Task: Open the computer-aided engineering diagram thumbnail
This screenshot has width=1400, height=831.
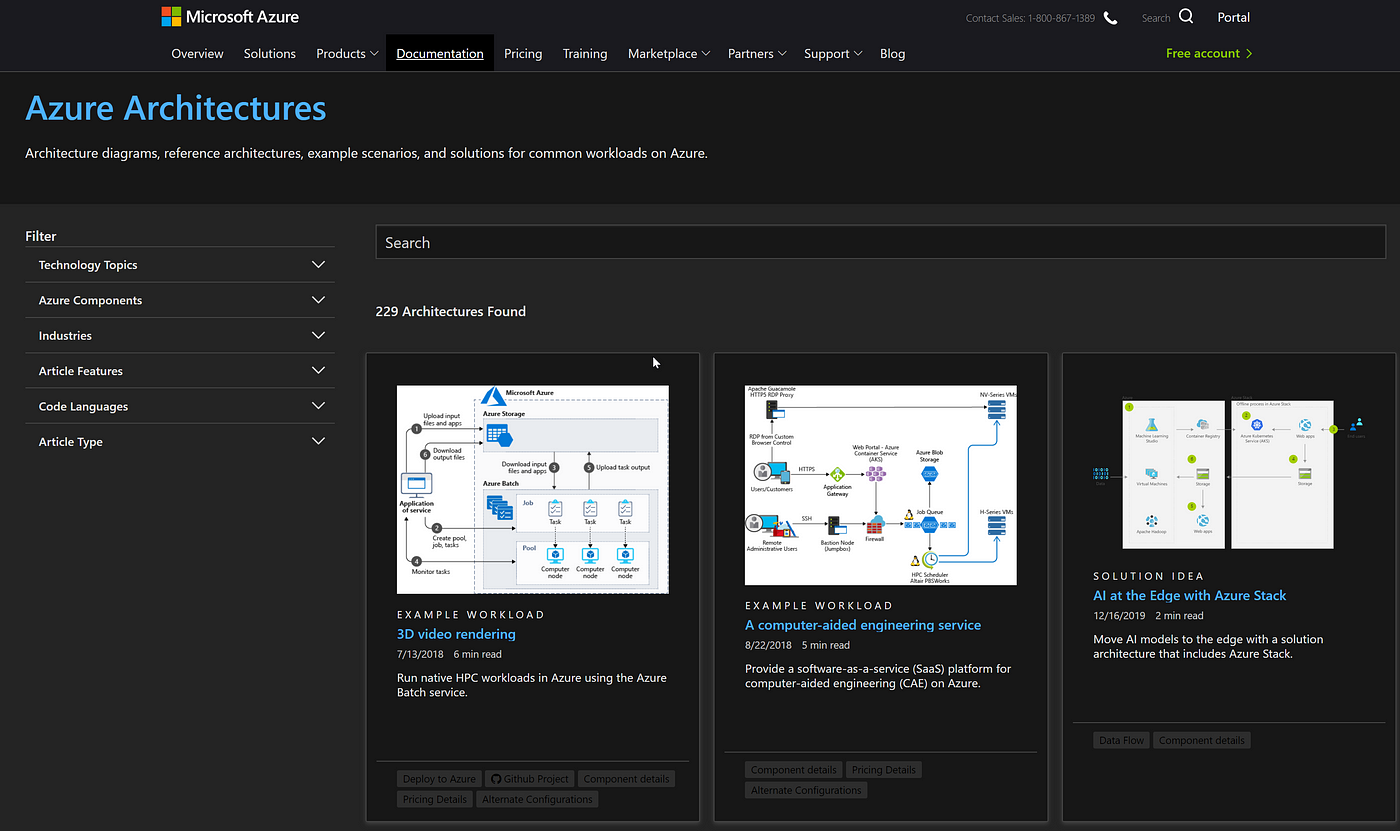Action: click(x=881, y=485)
